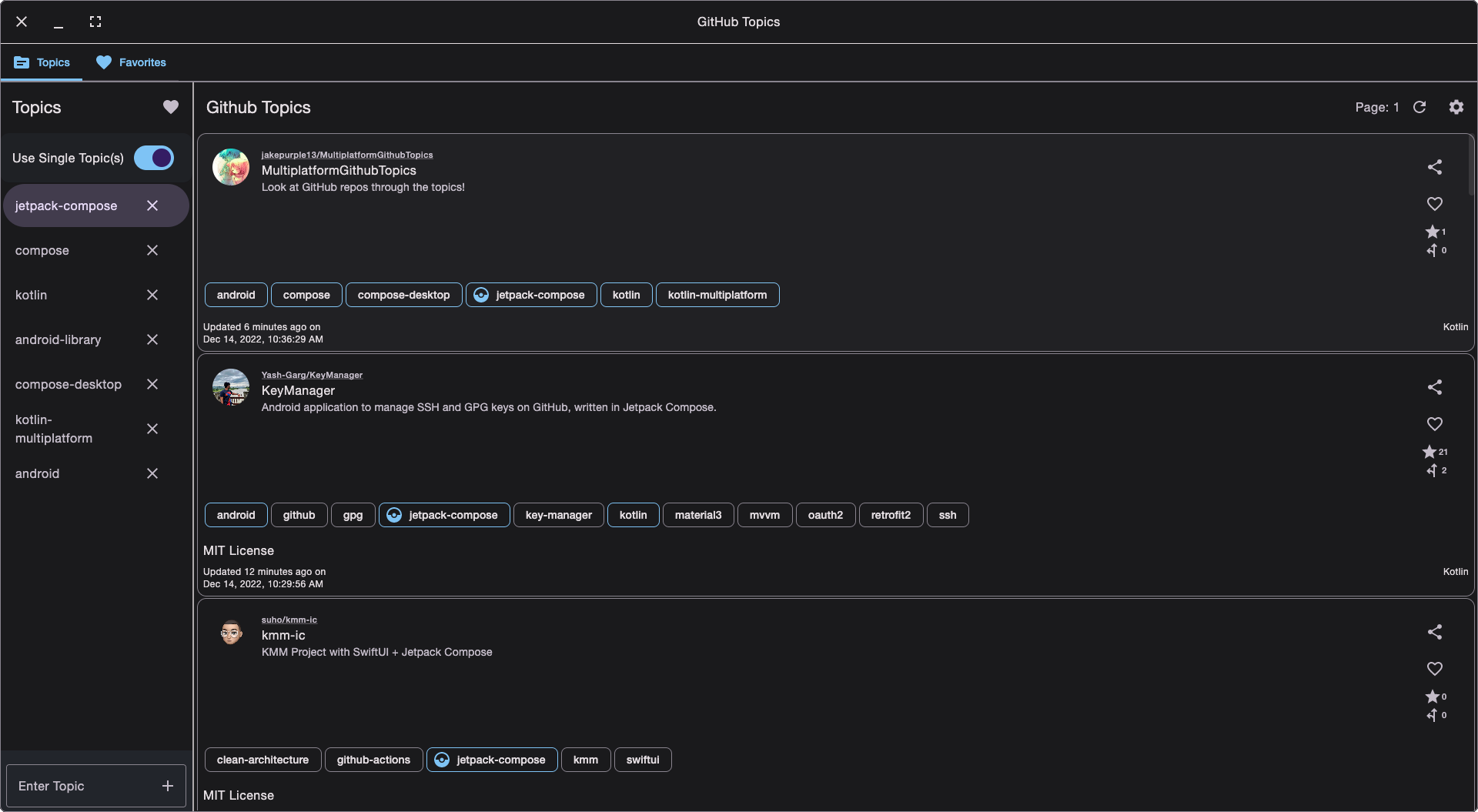The image size is (1478, 812).
Task: Click compose-desktop chip on MultiplatformGithubTopics
Action: click(403, 295)
